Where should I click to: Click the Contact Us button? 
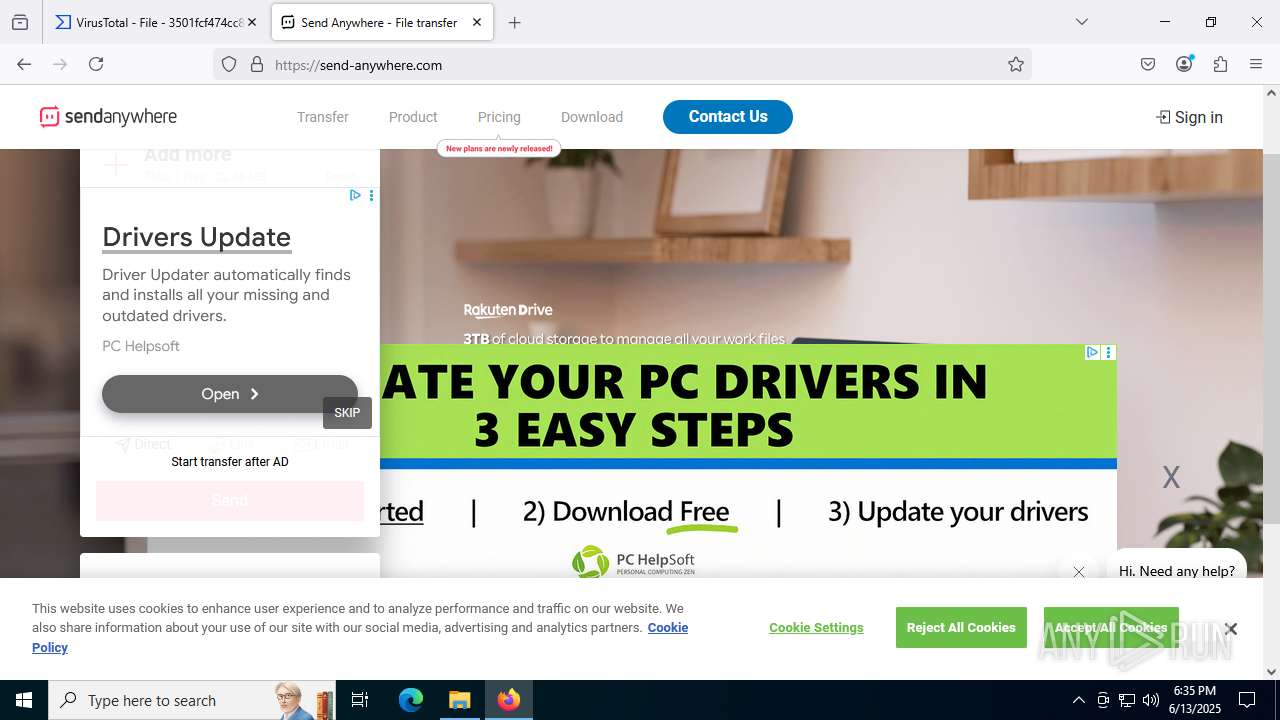coord(728,116)
